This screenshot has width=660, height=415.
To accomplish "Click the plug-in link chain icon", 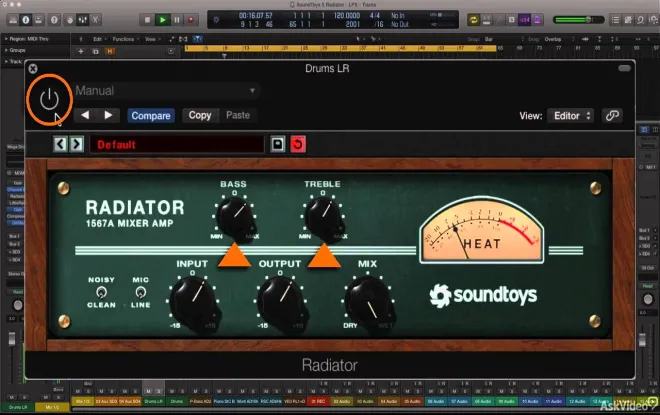I will coord(612,116).
